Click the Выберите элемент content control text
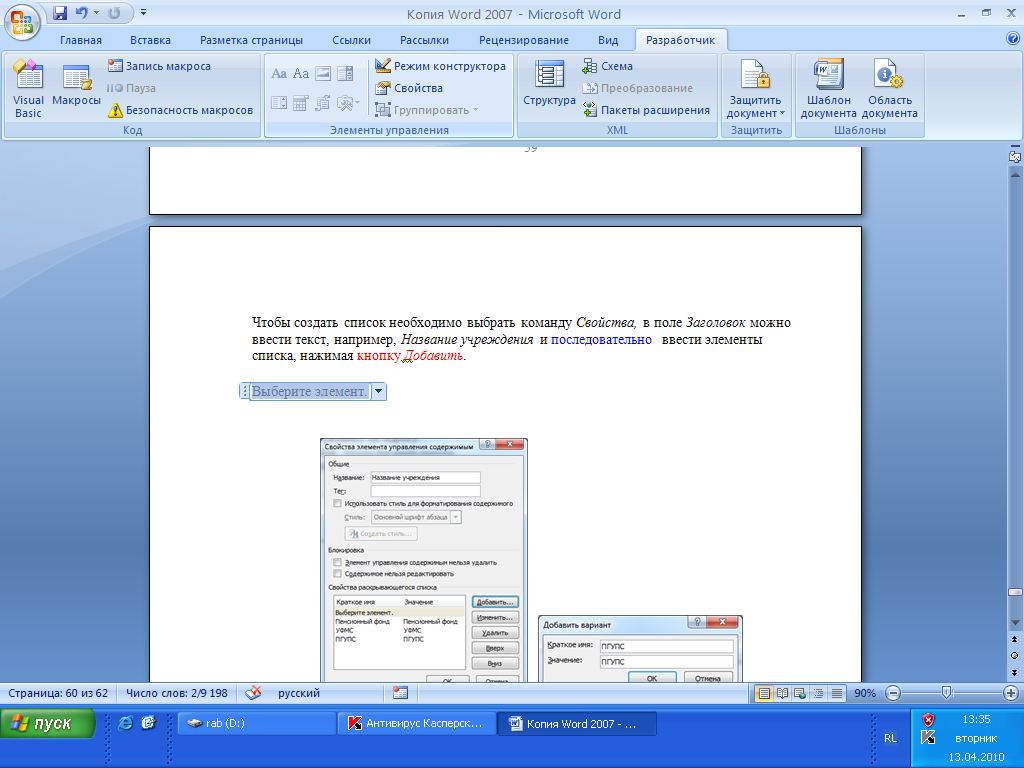The width and height of the screenshot is (1024, 768). tap(310, 391)
